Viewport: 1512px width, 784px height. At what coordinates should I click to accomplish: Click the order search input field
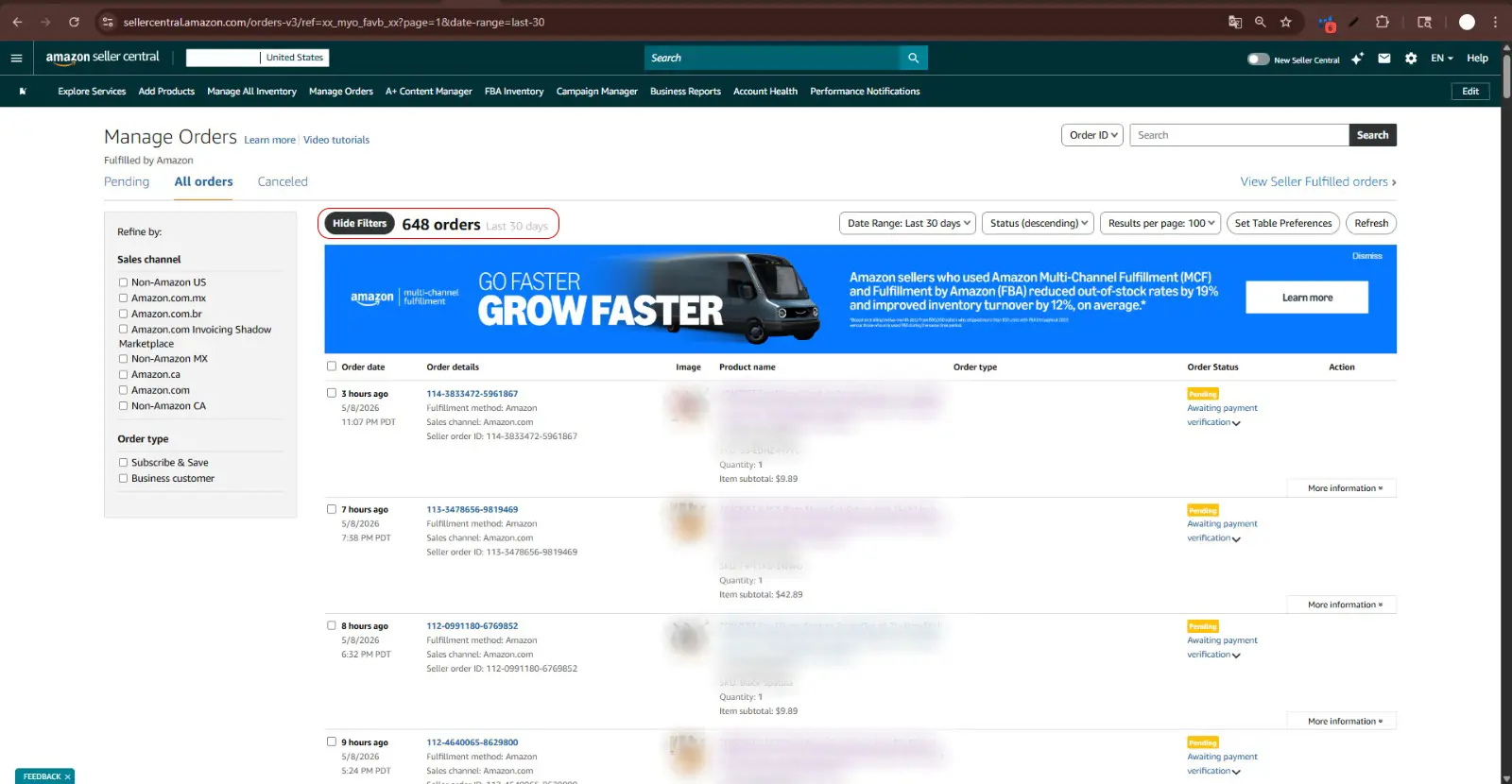(x=1239, y=135)
